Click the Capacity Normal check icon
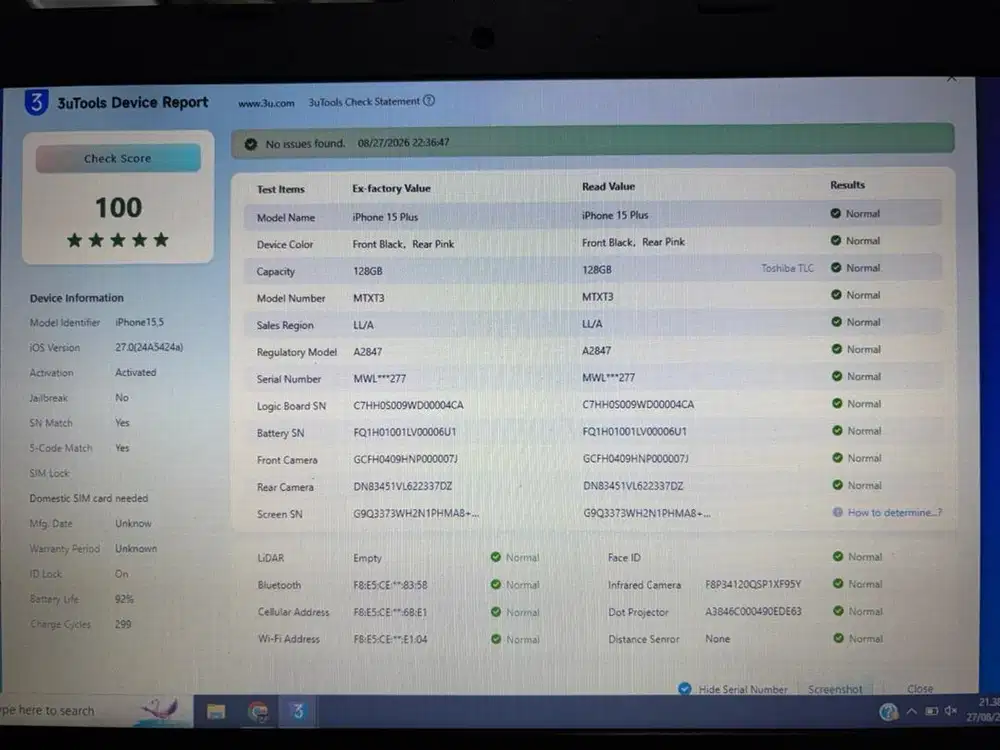 pos(836,268)
